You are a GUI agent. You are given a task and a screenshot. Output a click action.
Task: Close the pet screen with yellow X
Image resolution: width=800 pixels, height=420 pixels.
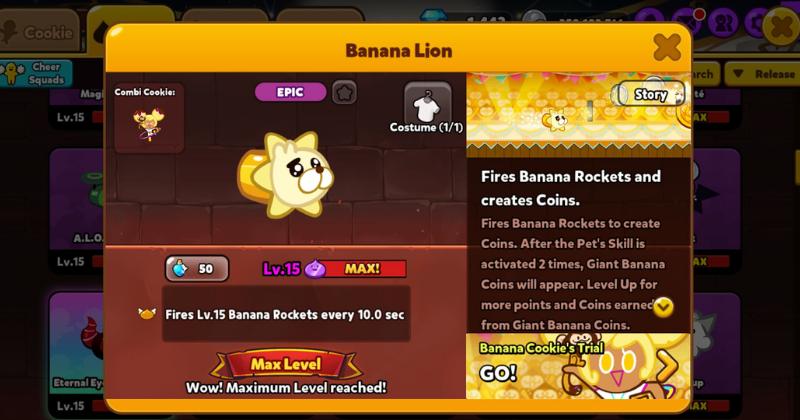click(x=781, y=26)
